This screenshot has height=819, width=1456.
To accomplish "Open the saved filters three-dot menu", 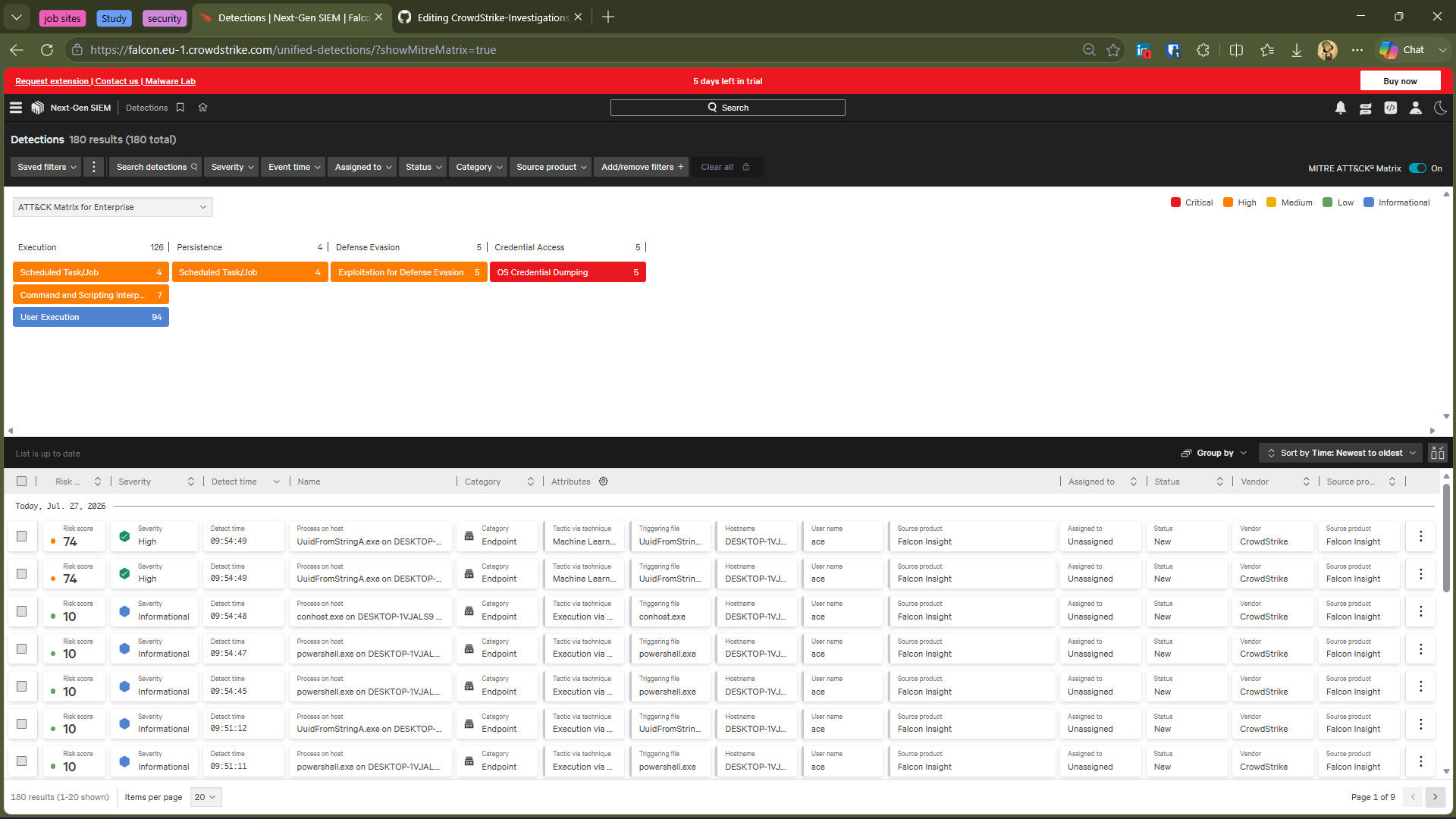I will (94, 167).
